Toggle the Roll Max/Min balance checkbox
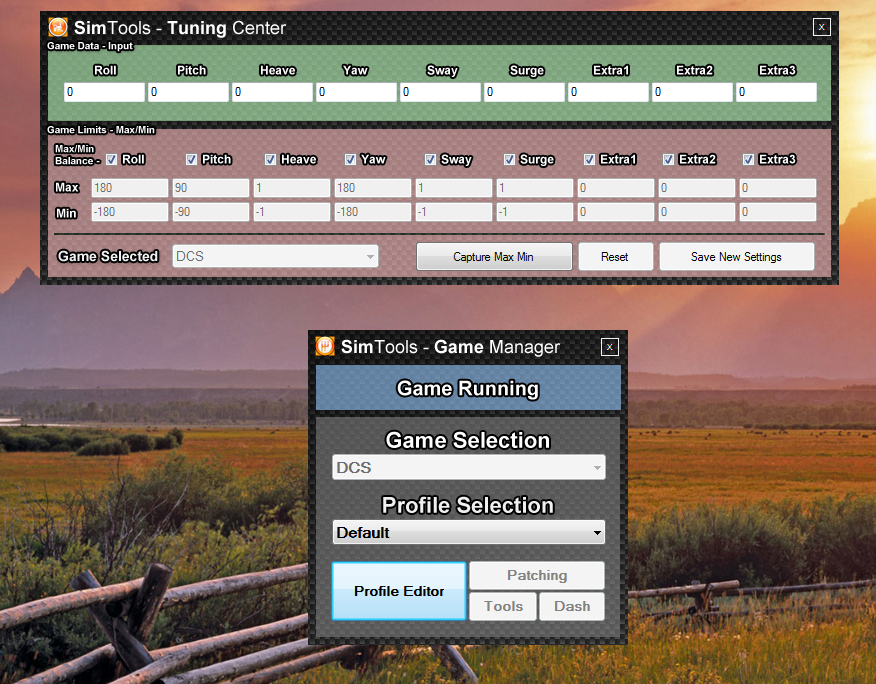This screenshot has width=876, height=684. coord(112,160)
